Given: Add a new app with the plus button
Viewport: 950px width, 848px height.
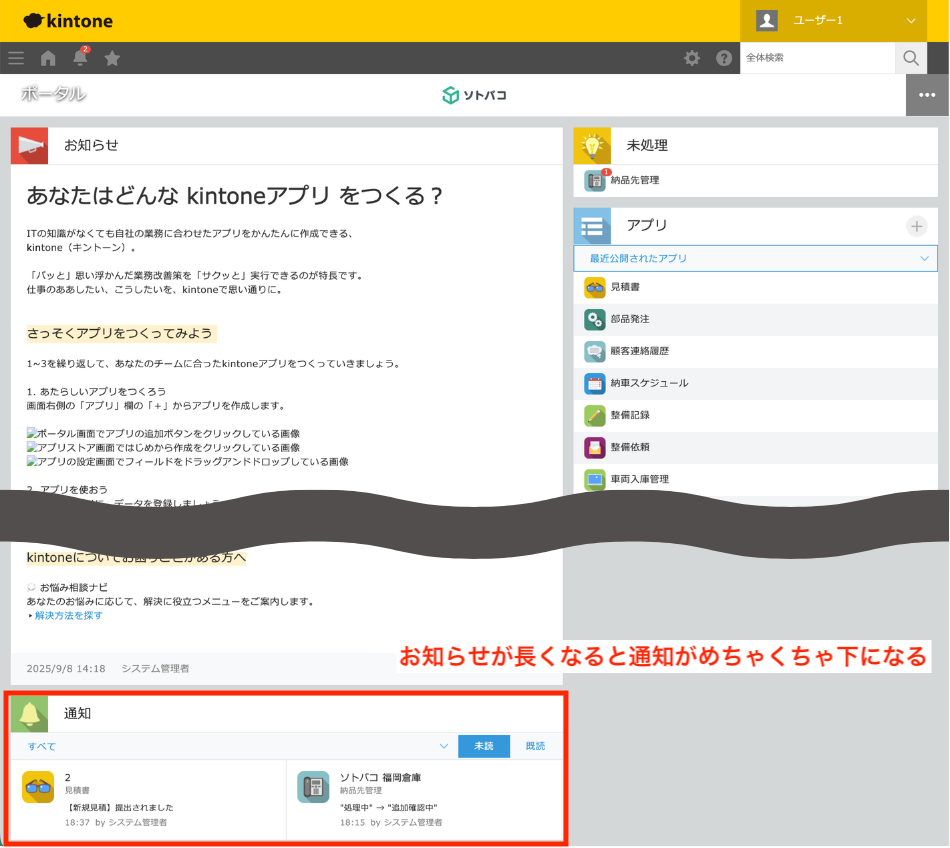Looking at the screenshot, I should 916,226.
